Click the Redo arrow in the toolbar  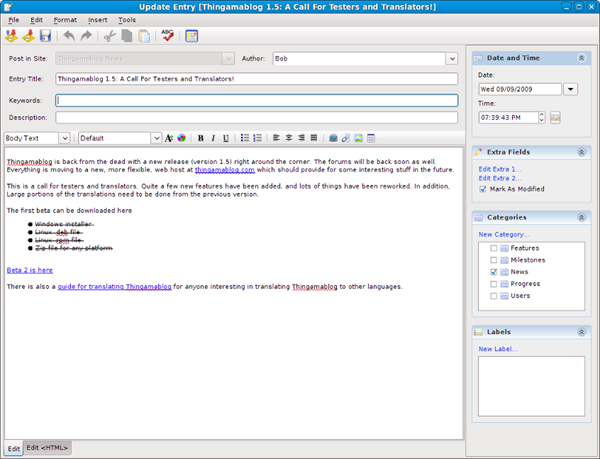pyautogui.click(x=87, y=36)
